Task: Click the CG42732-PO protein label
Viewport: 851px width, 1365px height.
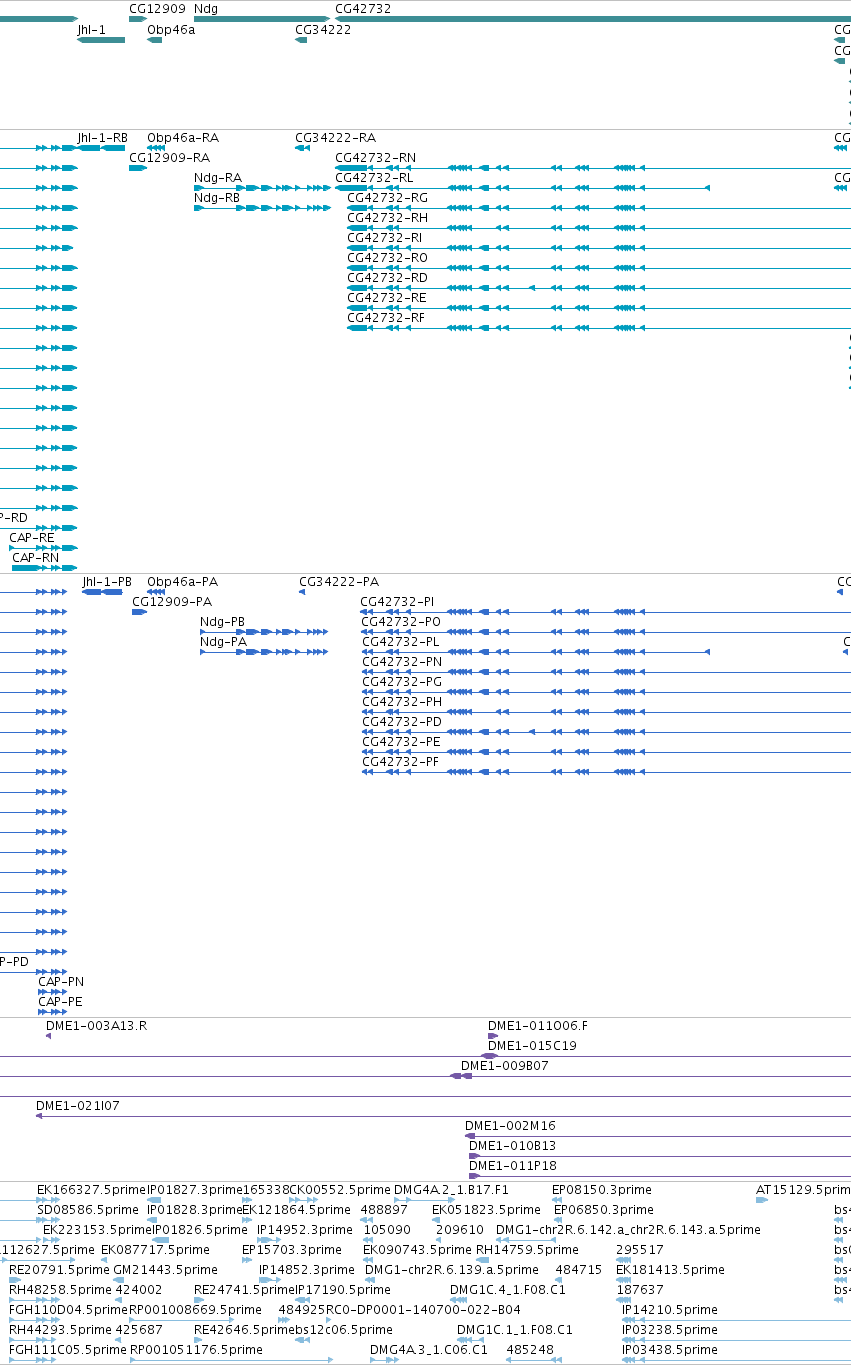Action: 402,622
